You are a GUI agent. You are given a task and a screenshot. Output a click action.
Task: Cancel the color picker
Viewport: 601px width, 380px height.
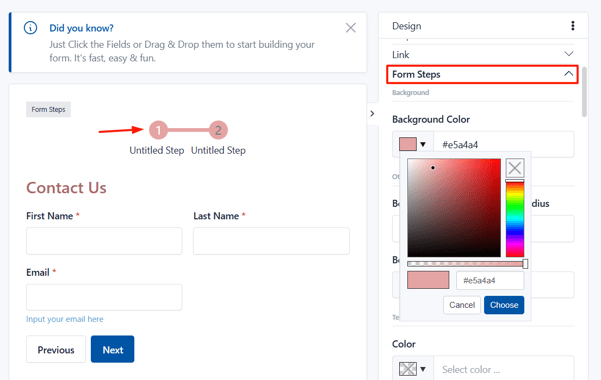click(x=462, y=305)
